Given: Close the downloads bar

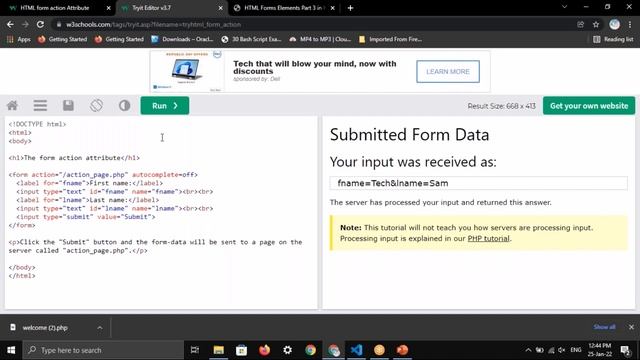Looking at the screenshot, I should tap(631, 327).
